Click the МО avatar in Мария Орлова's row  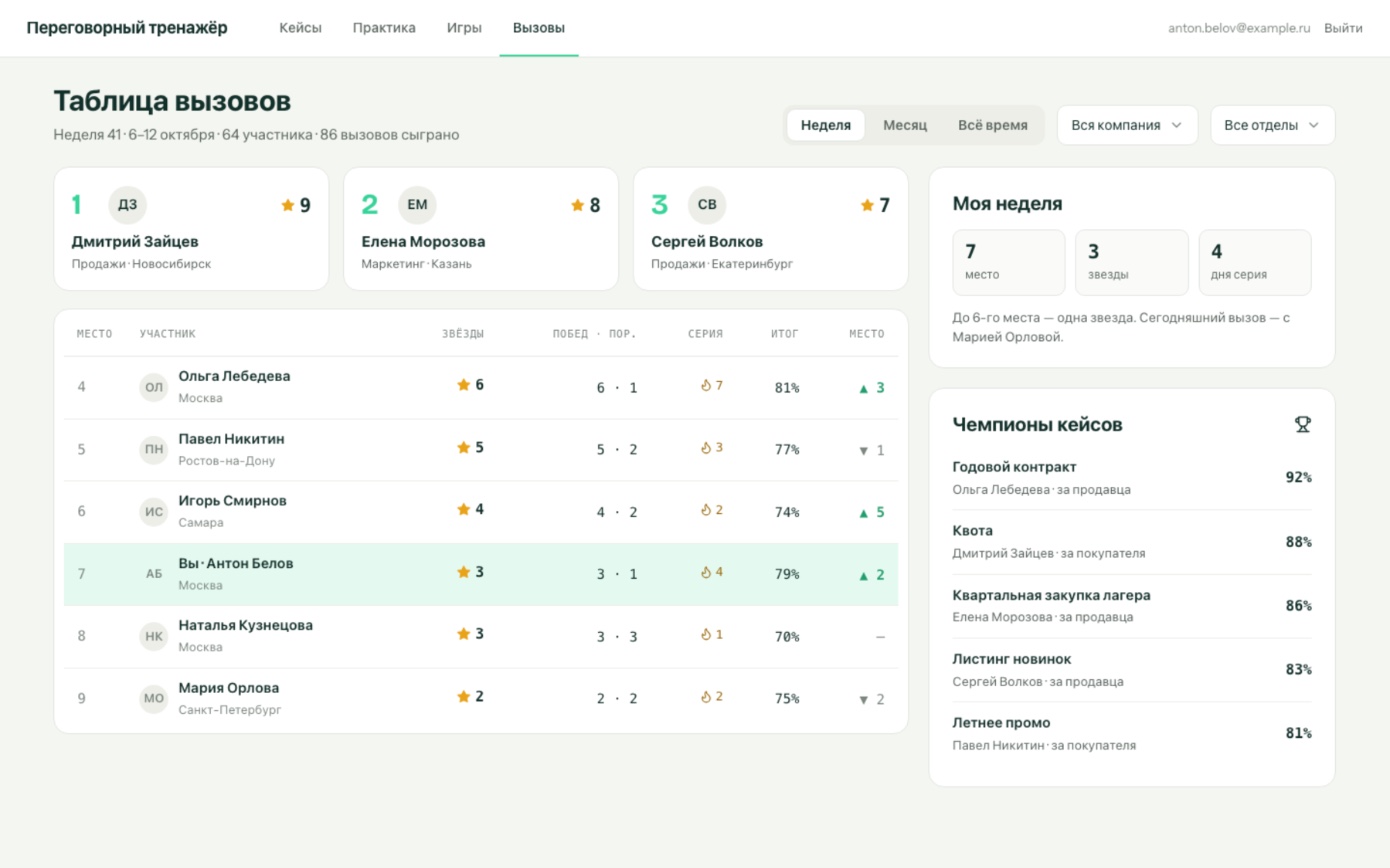coord(154,699)
